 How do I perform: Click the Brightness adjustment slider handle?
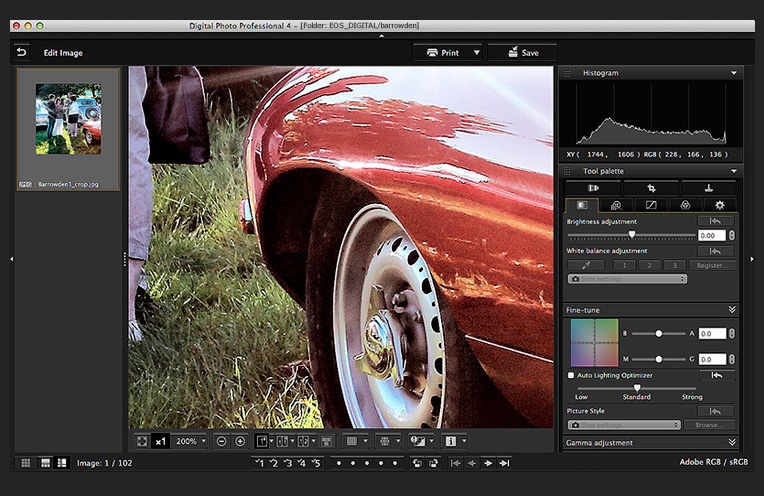(x=631, y=235)
